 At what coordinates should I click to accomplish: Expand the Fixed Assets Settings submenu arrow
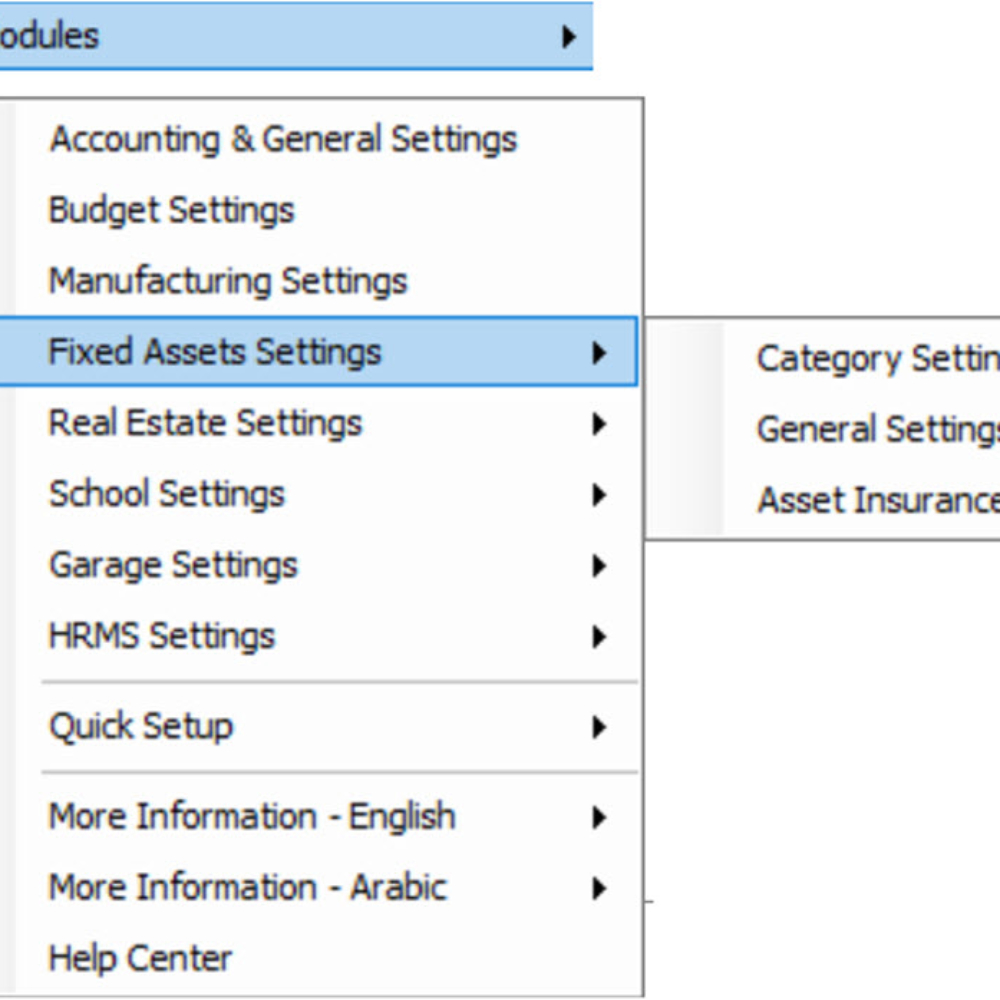(x=598, y=352)
